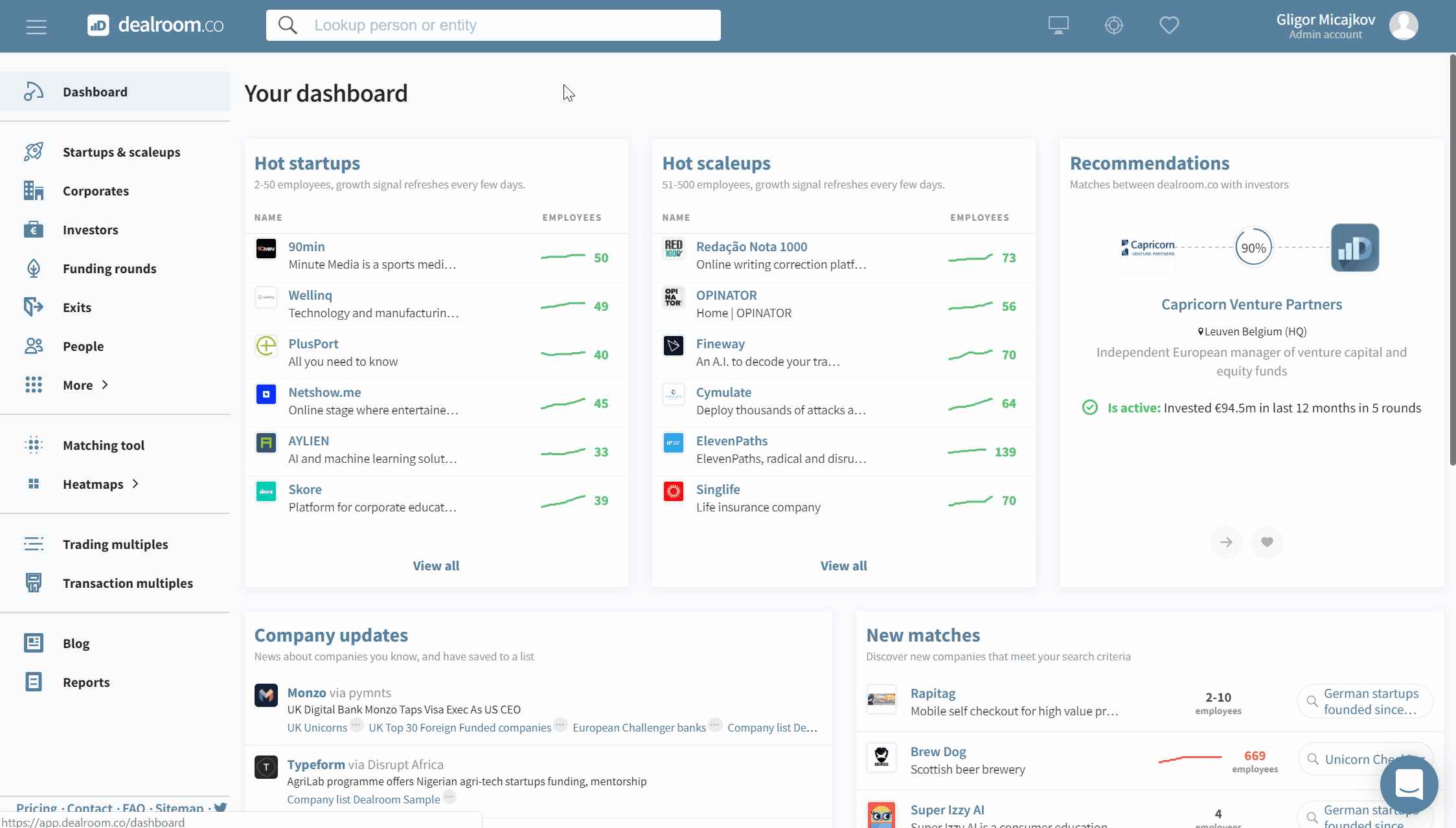
Task: Open Corporates in sidebar
Action: pyautogui.click(x=96, y=190)
